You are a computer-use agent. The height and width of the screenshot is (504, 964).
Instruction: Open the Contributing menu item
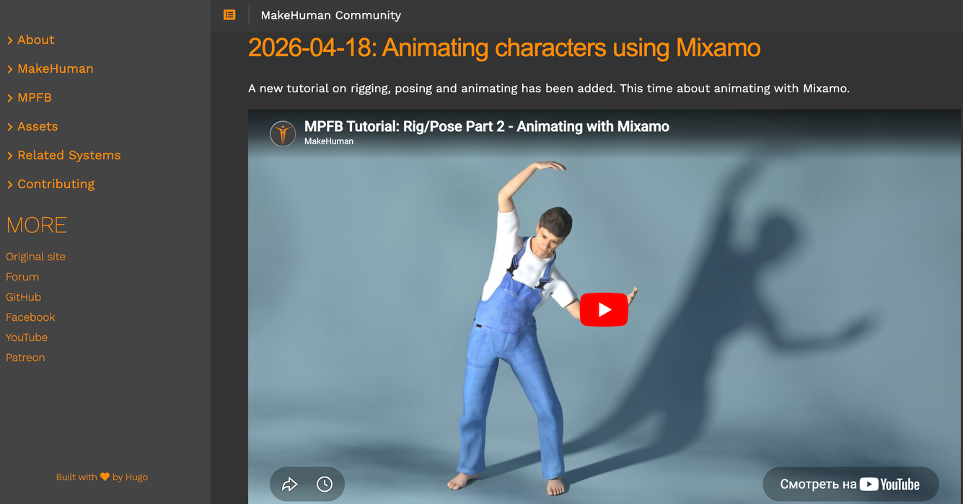pos(56,184)
